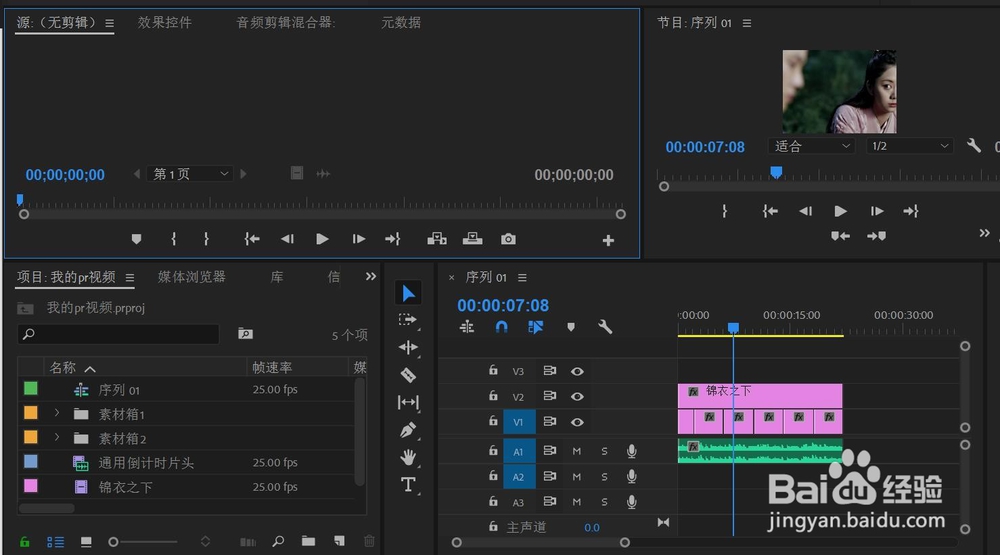Click the 锦衣之下 clip on V2 track
The image size is (1000, 555).
pos(760,396)
